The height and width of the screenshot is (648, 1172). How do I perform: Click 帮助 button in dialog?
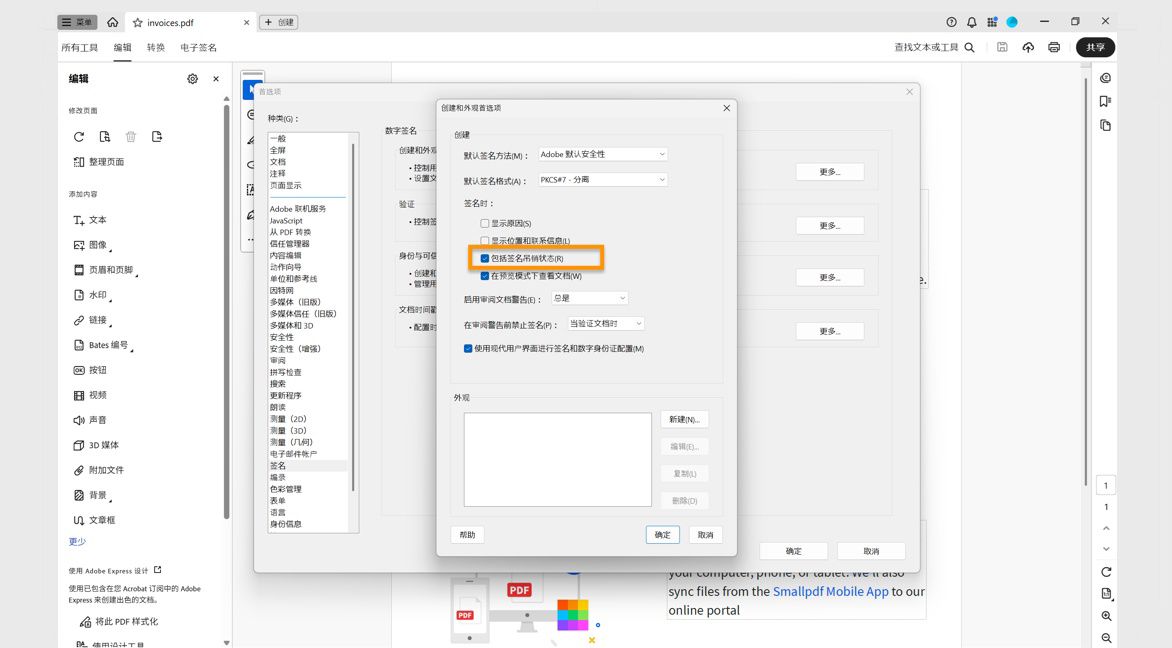tap(468, 535)
